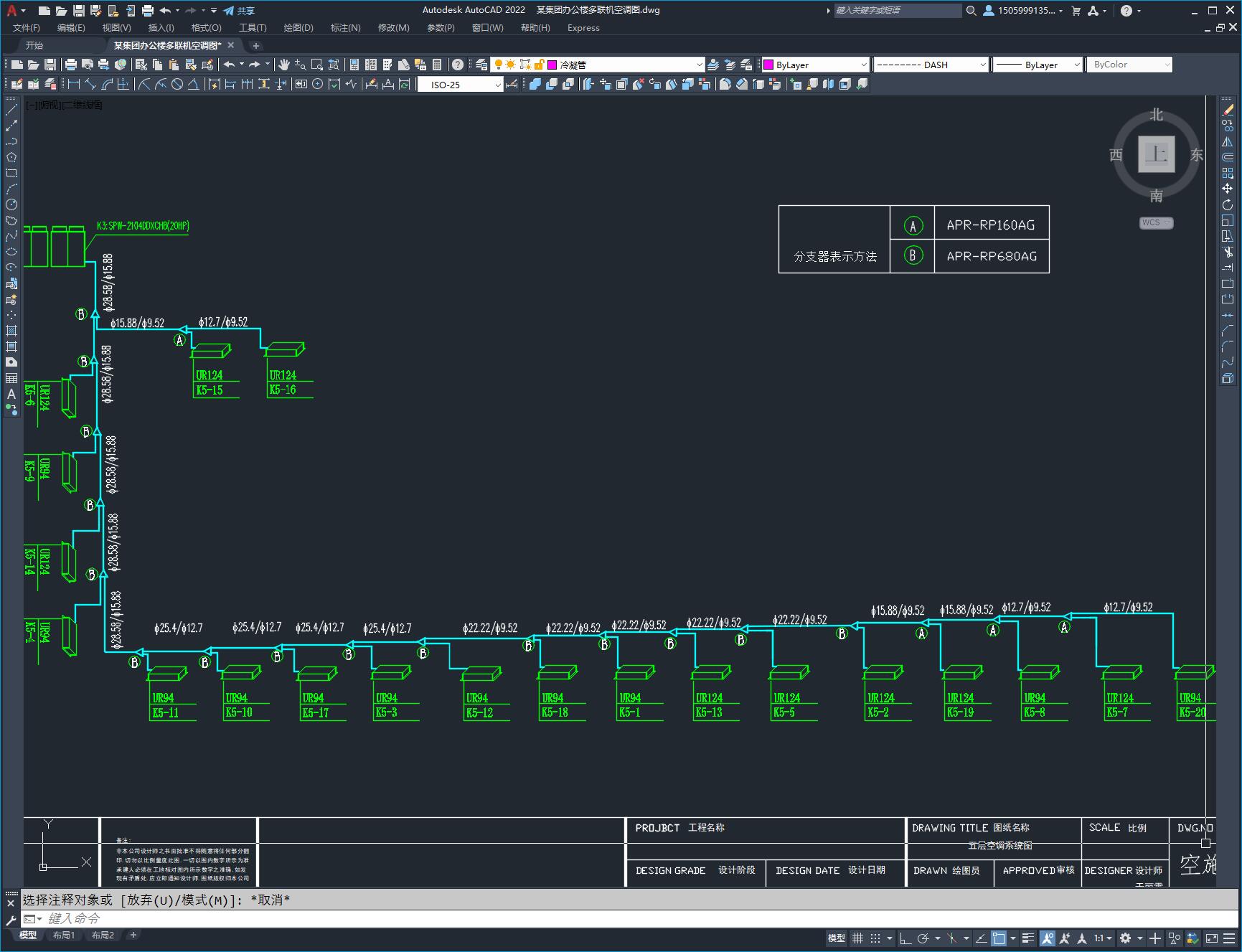Click the Help question mark toolbar icon

458,65
